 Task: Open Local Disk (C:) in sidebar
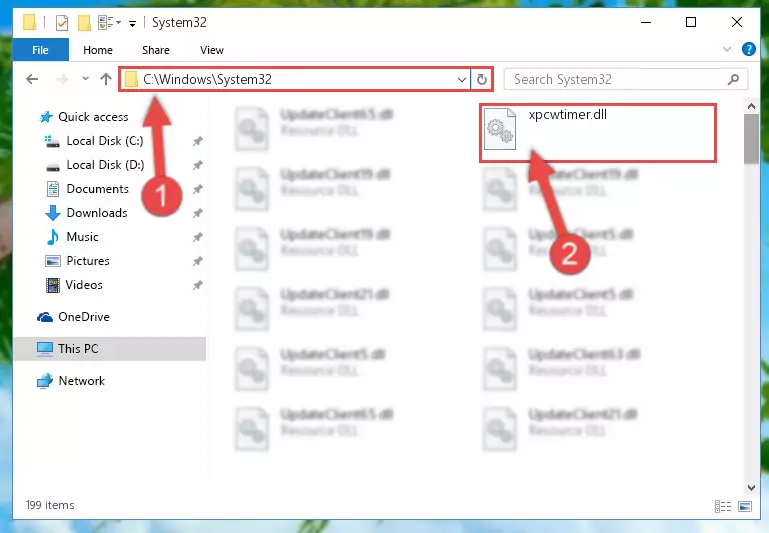pyautogui.click(x=104, y=141)
